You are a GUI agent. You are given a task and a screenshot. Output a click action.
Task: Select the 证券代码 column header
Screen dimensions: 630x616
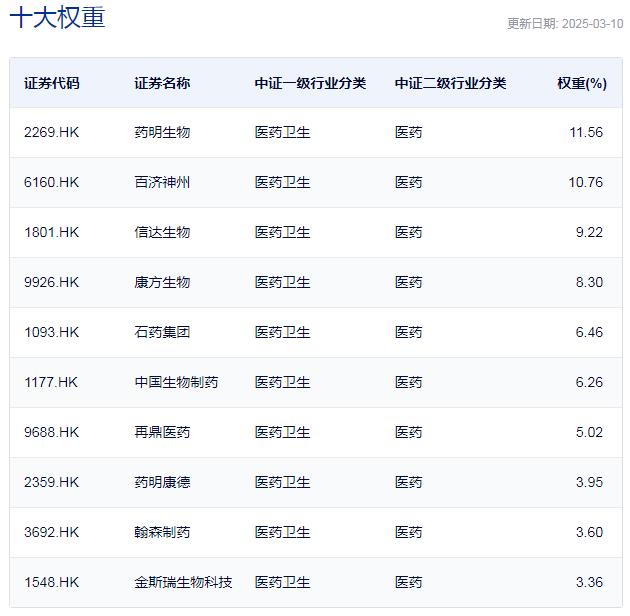click(x=52, y=83)
